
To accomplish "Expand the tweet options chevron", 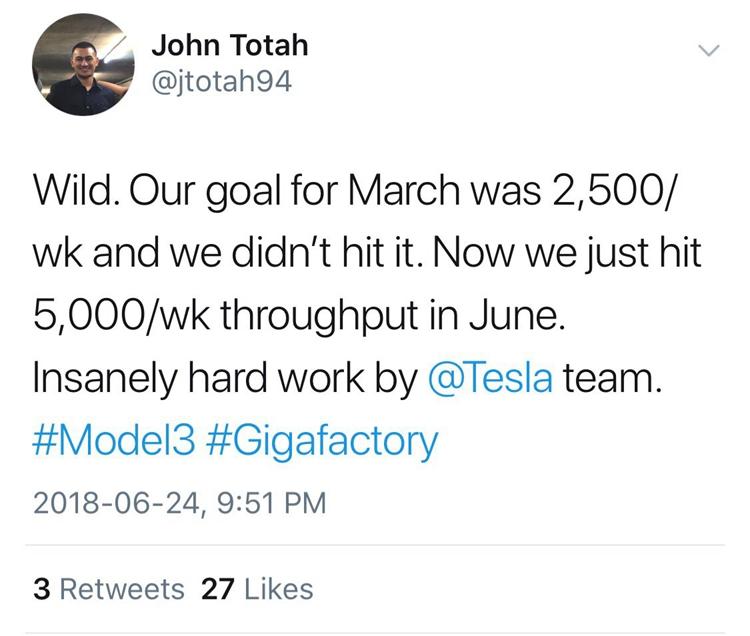I will coord(707,49).
